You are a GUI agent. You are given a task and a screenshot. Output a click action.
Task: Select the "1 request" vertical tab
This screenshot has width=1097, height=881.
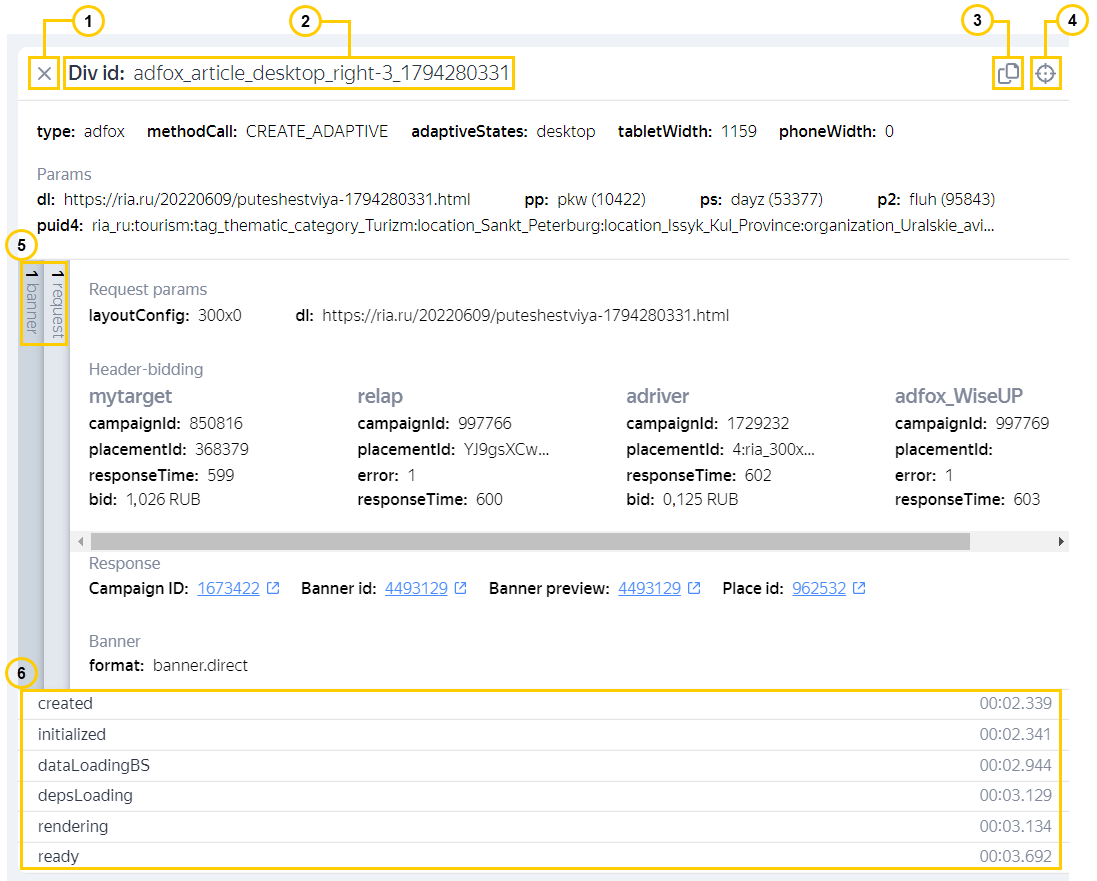tap(57, 301)
